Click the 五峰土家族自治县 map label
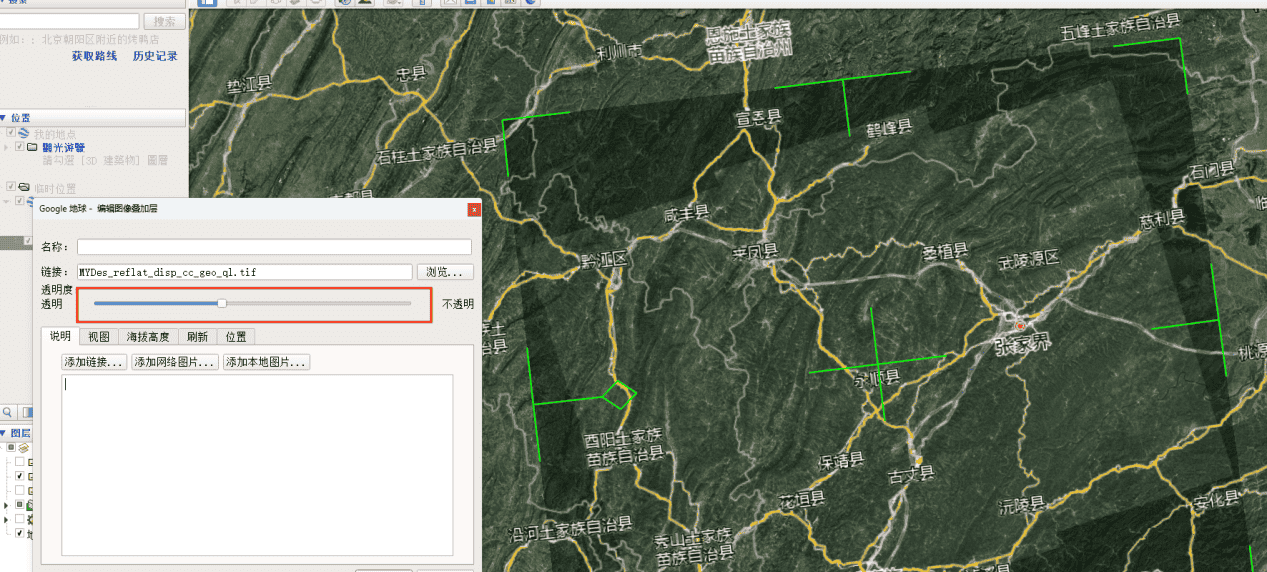Screen dimensions: 1267x572 [1121, 29]
